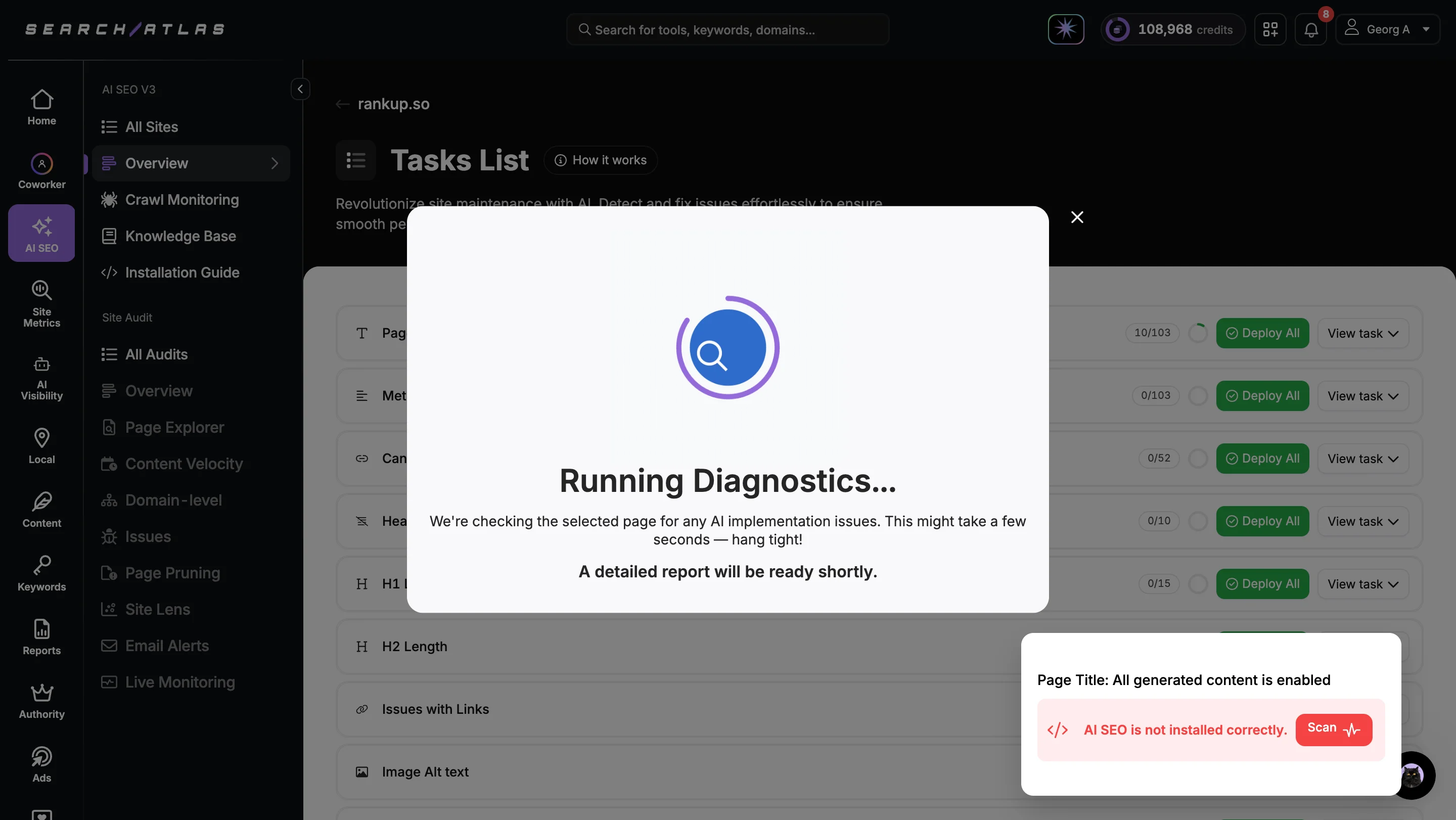Open All Sites in AI SEO V3
Viewport: 1456px width, 820px height.
pyautogui.click(x=191, y=126)
